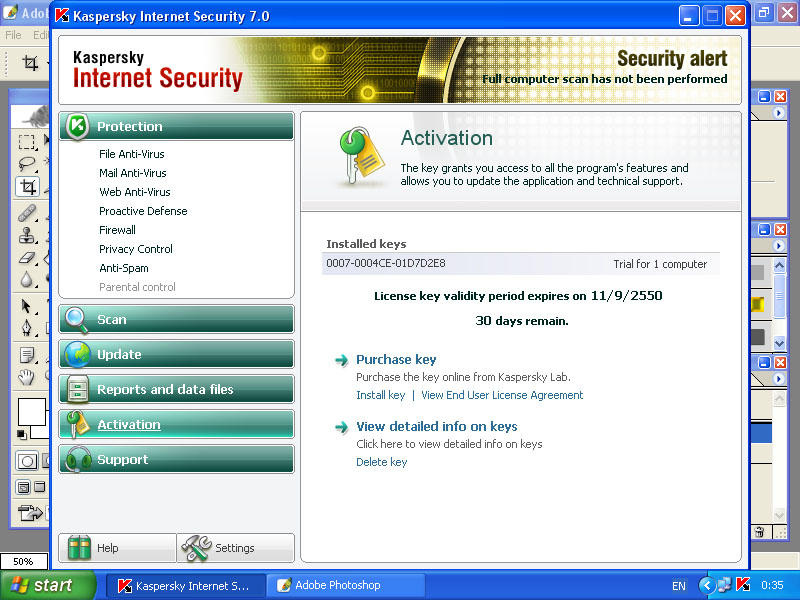Viewport: 800px width, 600px height.
Task: Select the Eraser tool in Photoshop
Action: [27, 258]
